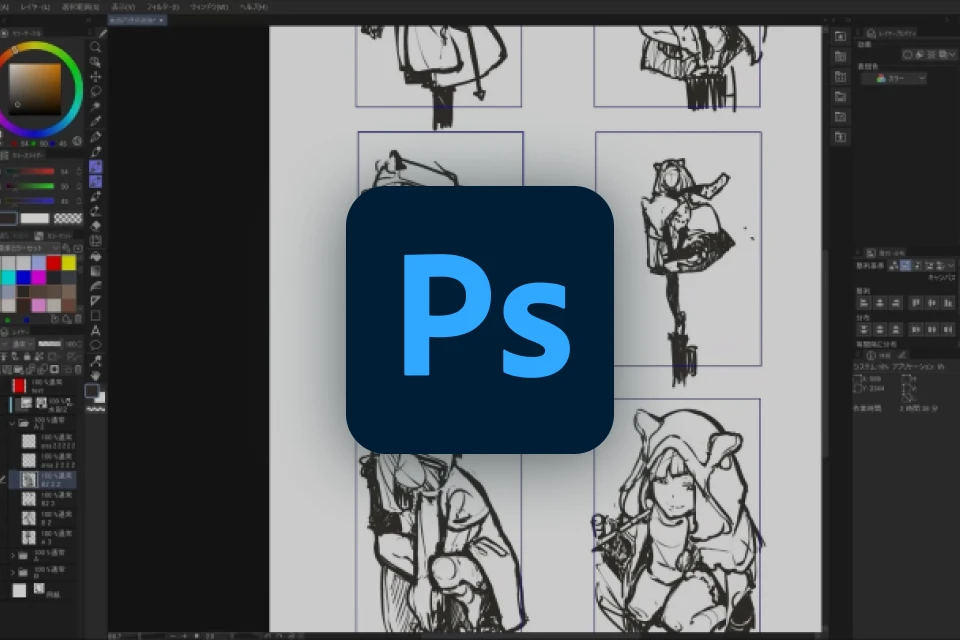
Task: Open the alignment reference dropdown arrow
Action: point(951,265)
